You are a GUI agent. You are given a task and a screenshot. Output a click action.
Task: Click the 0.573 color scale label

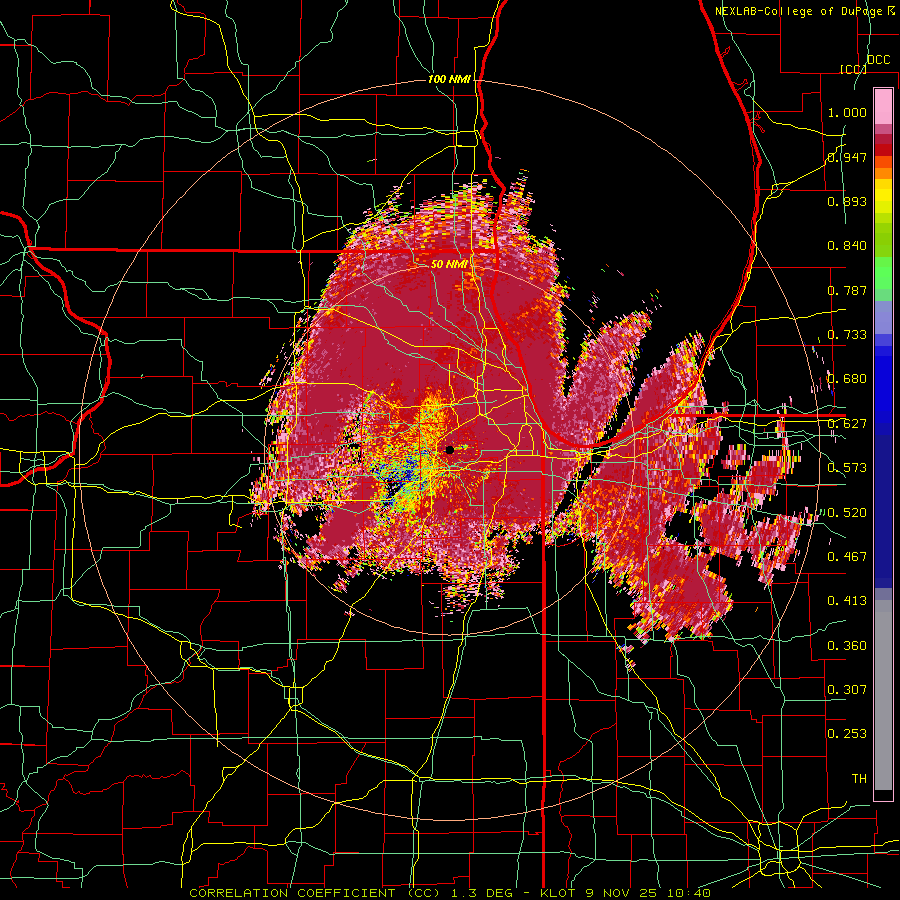click(x=847, y=468)
